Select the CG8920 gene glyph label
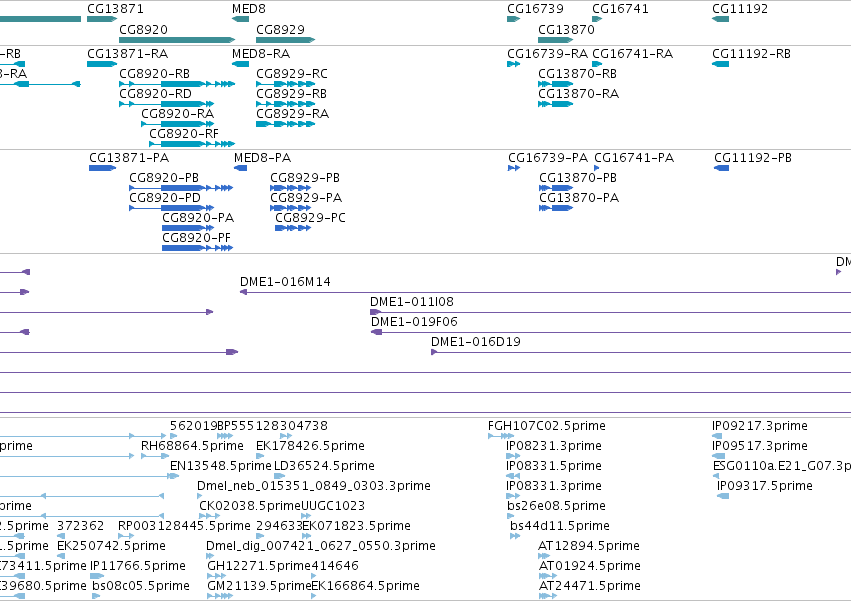This screenshot has width=851, height=601. pyautogui.click(x=143, y=29)
